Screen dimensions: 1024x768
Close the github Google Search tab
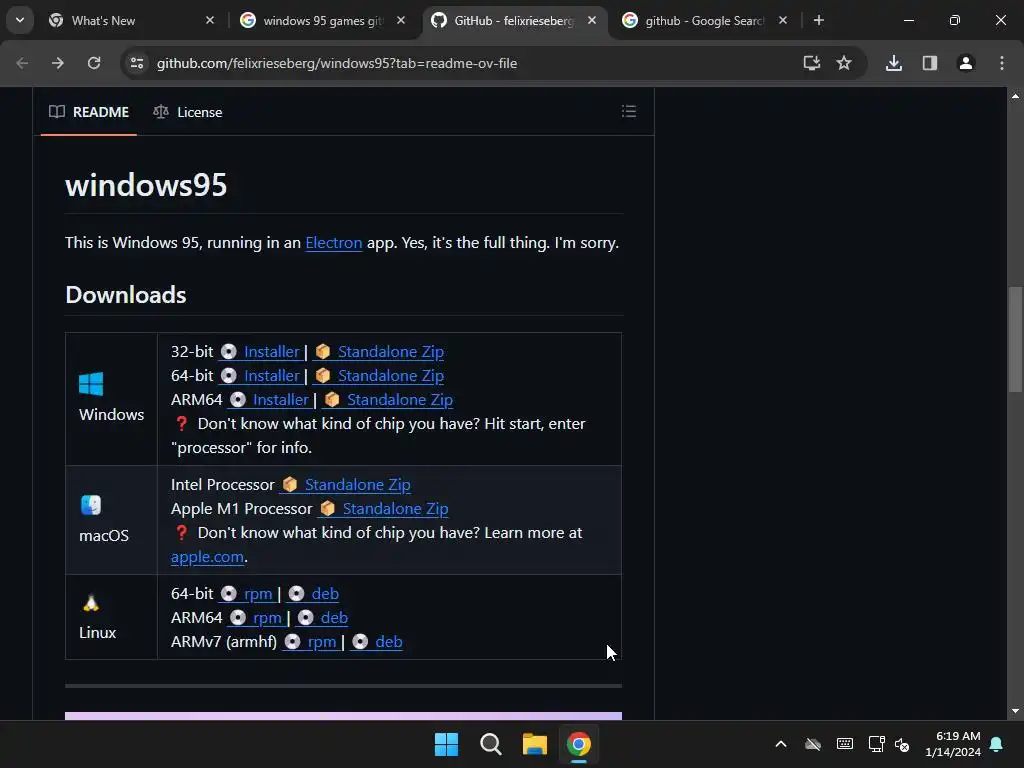782,21
